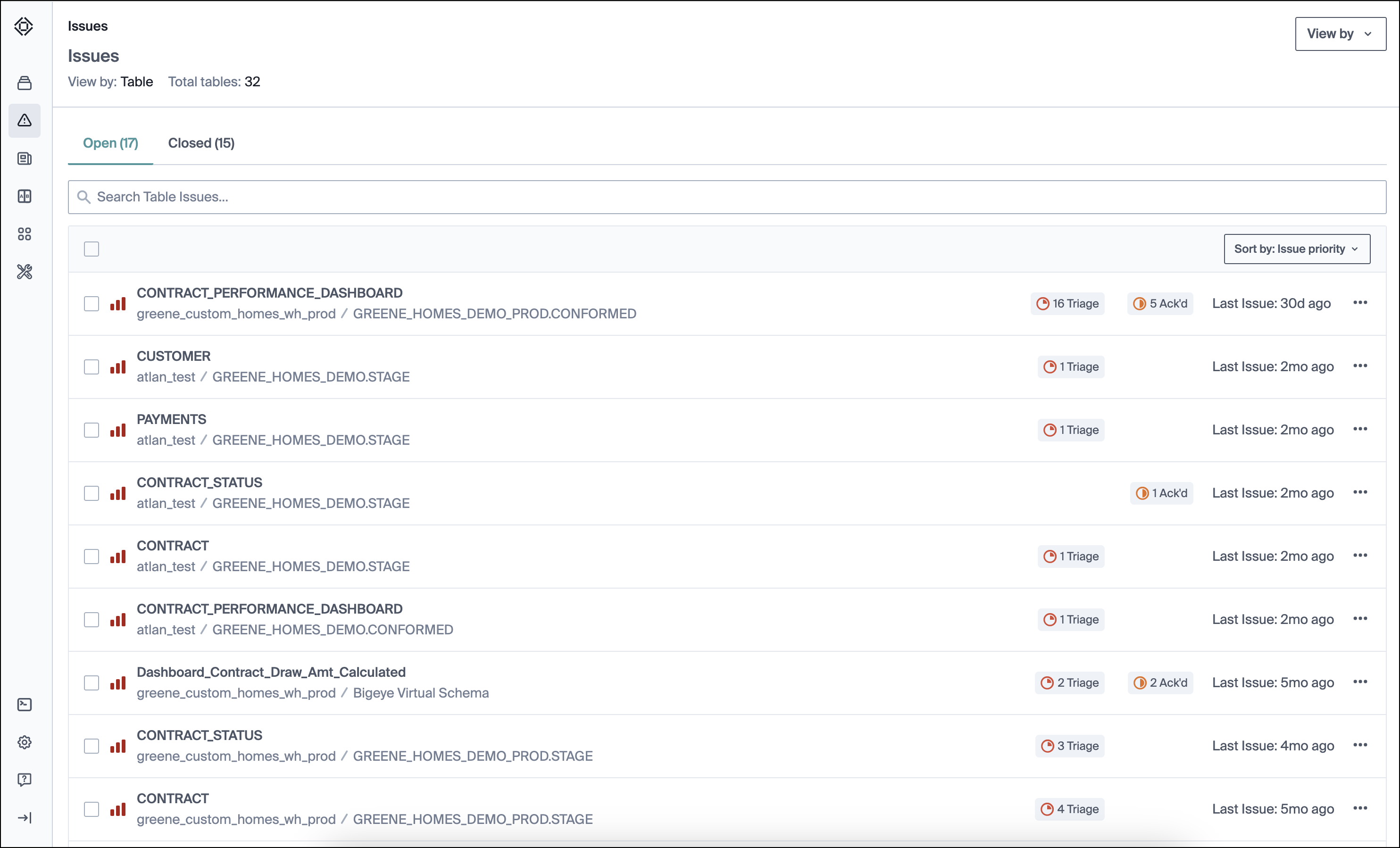Toggle the select-all checkbox in table header
Viewport: 1400px width, 848px height.
[92, 249]
